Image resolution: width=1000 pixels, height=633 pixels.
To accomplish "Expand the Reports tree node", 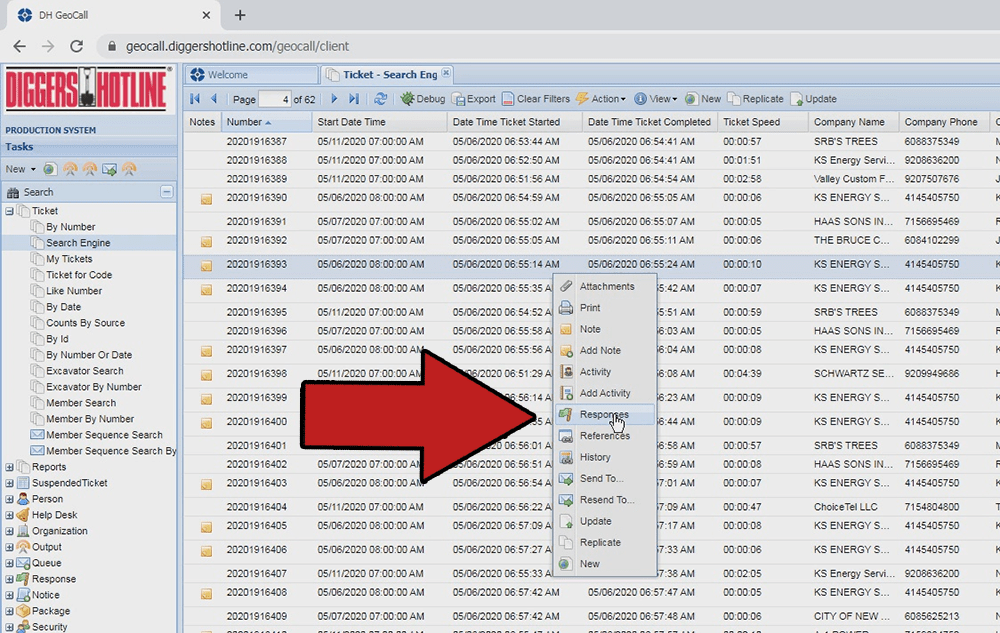I will click(10, 467).
